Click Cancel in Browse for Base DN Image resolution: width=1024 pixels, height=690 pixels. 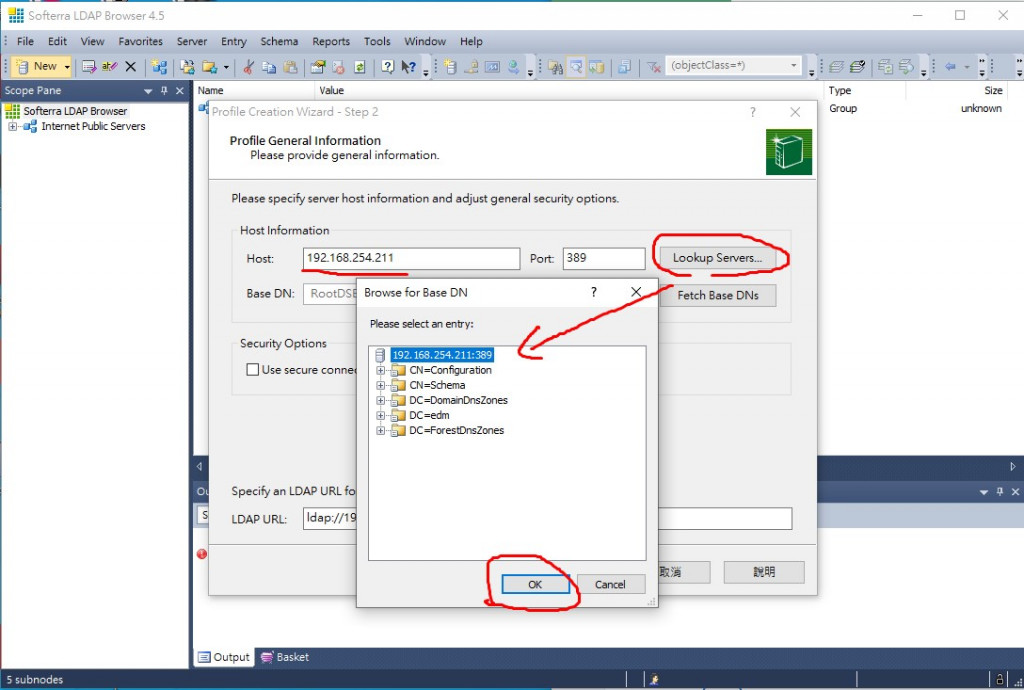[610, 584]
